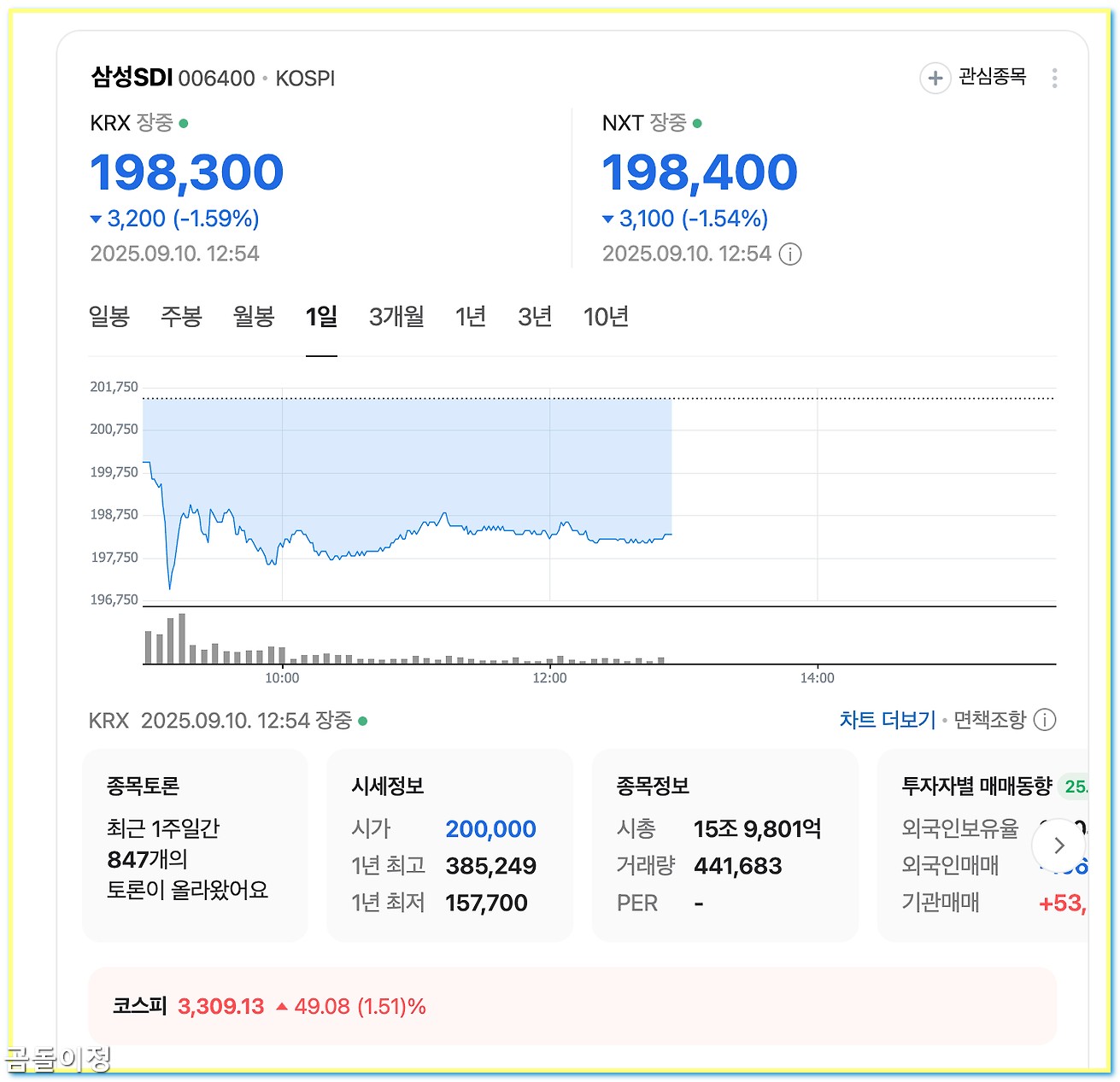Image resolution: width=1120 pixels, height=1082 pixels.
Task: Open the three-dot more options menu
Action: [x=1055, y=78]
